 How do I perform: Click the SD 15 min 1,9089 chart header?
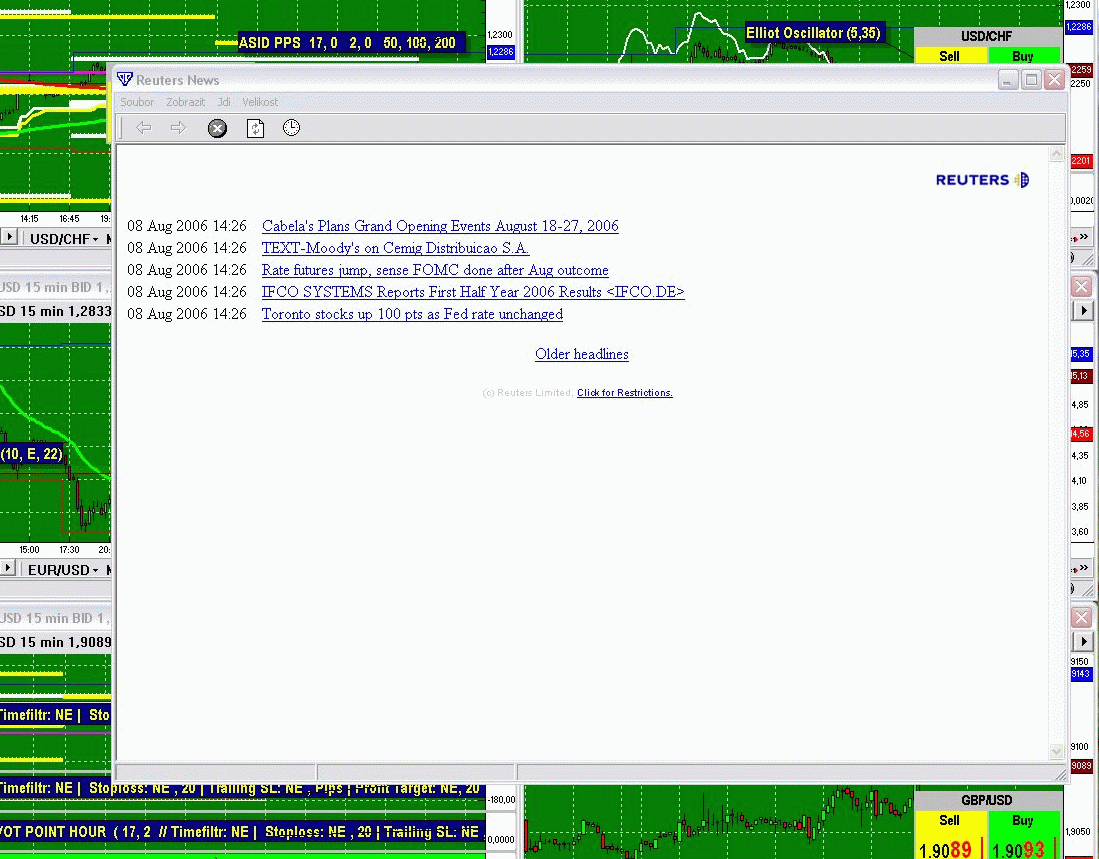(55, 642)
